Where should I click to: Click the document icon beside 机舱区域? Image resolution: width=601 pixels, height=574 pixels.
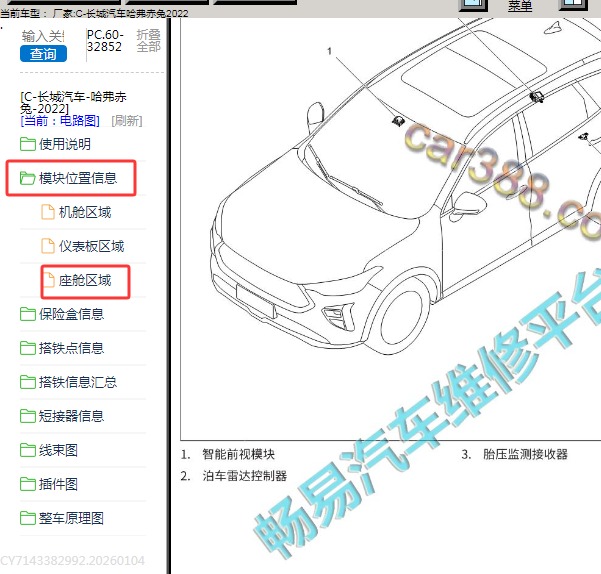point(48,212)
